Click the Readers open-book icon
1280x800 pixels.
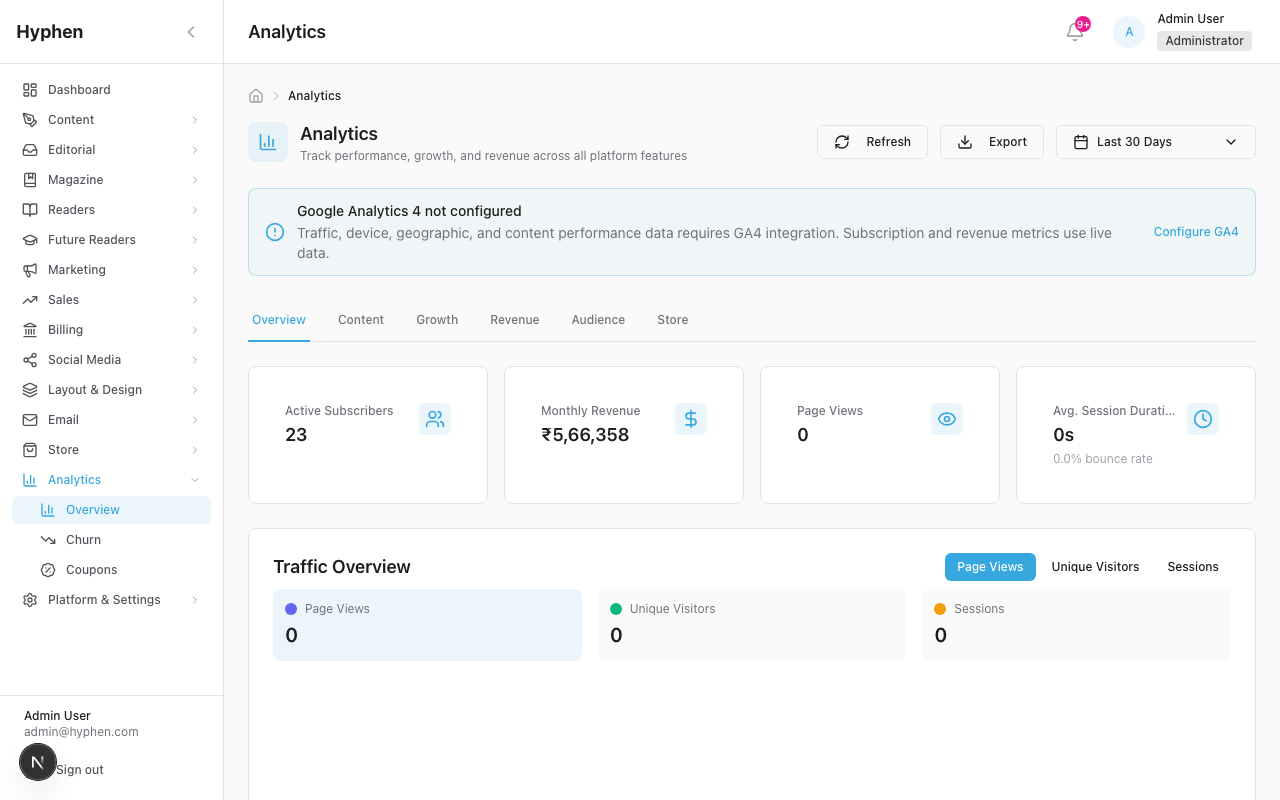pyautogui.click(x=30, y=210)
